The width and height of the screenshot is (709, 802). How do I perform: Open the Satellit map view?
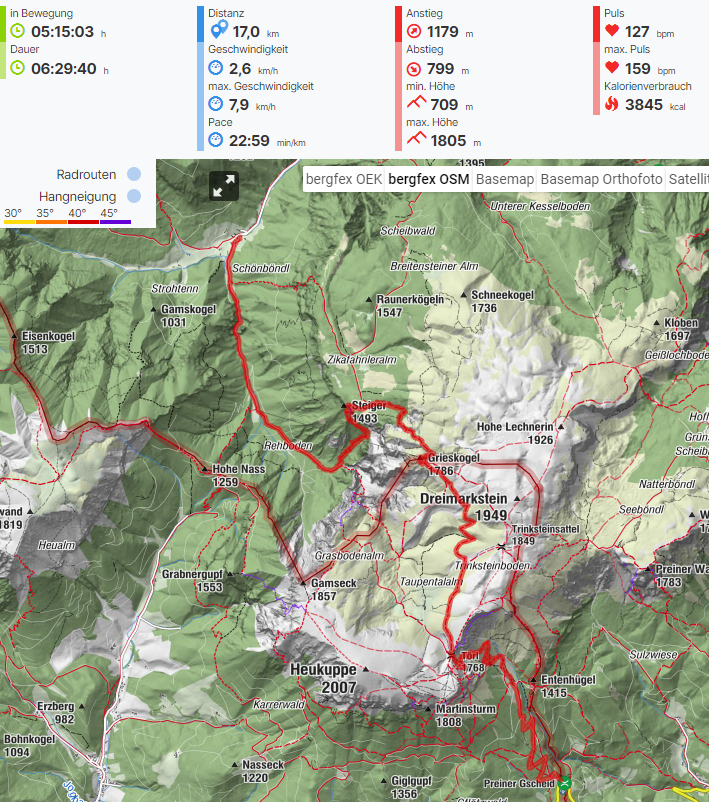pyautogui.click(x=688, y=179)
